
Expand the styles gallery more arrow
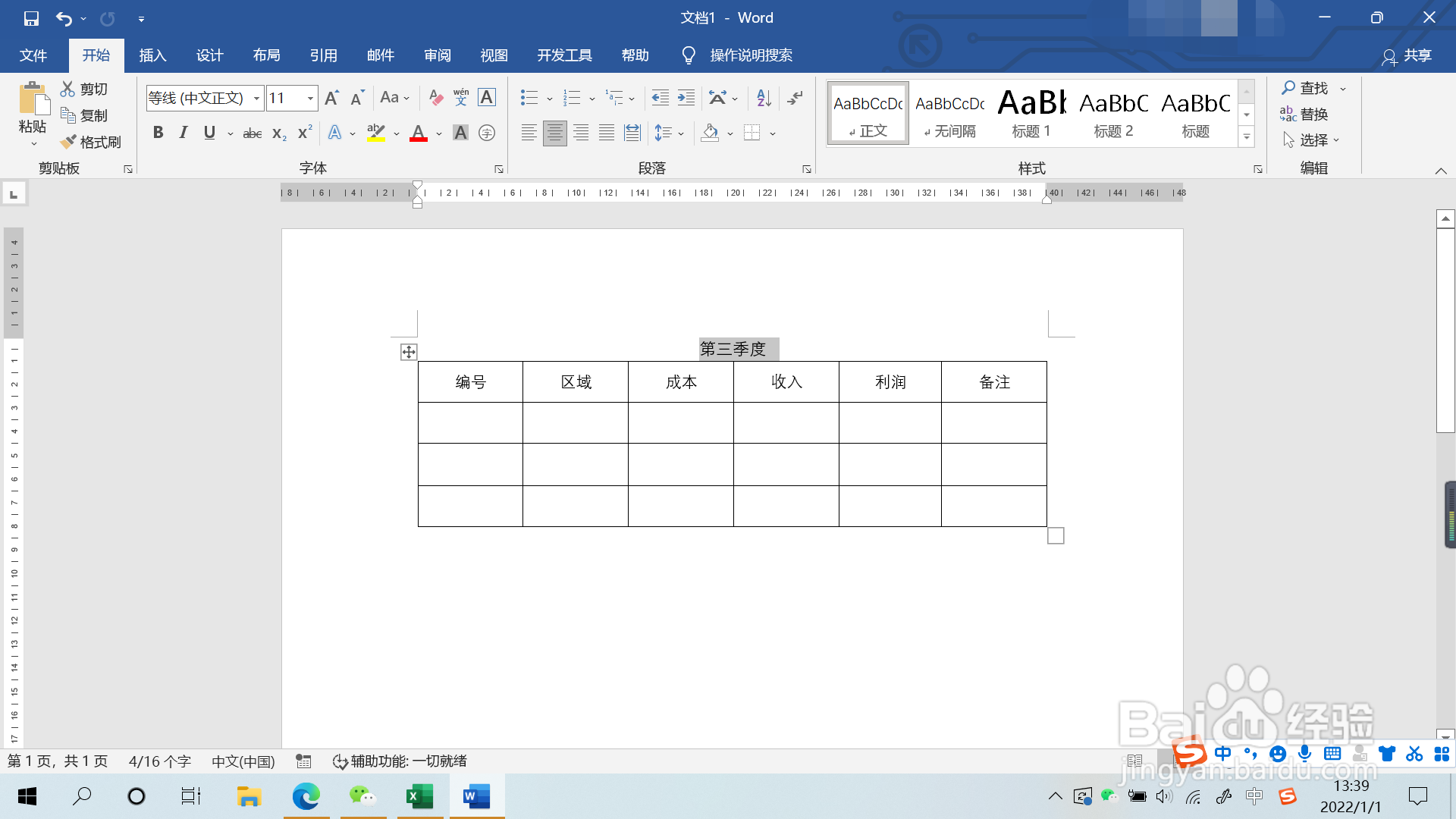pyautogui.click(x=1247, y=137)
